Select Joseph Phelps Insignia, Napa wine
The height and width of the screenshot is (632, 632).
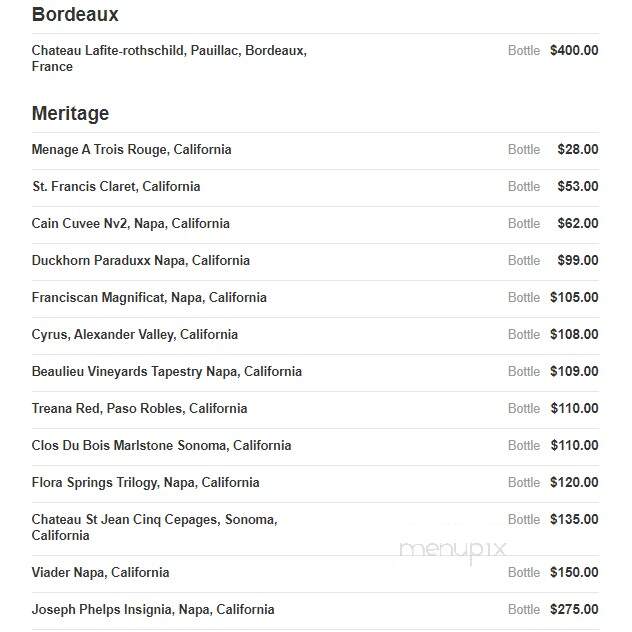(x=153, y=610)
